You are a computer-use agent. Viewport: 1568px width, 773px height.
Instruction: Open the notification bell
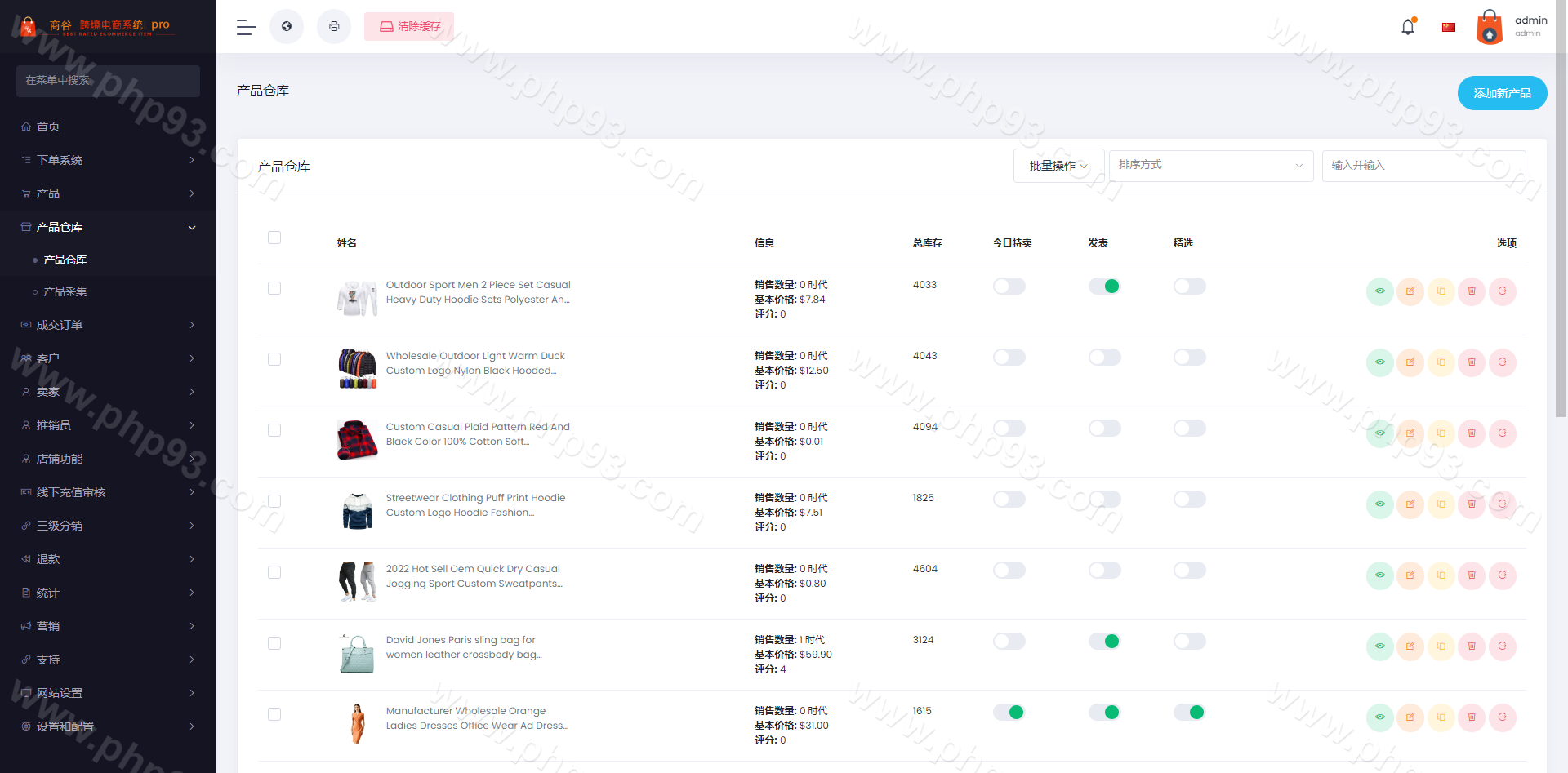pos(1408,27)
